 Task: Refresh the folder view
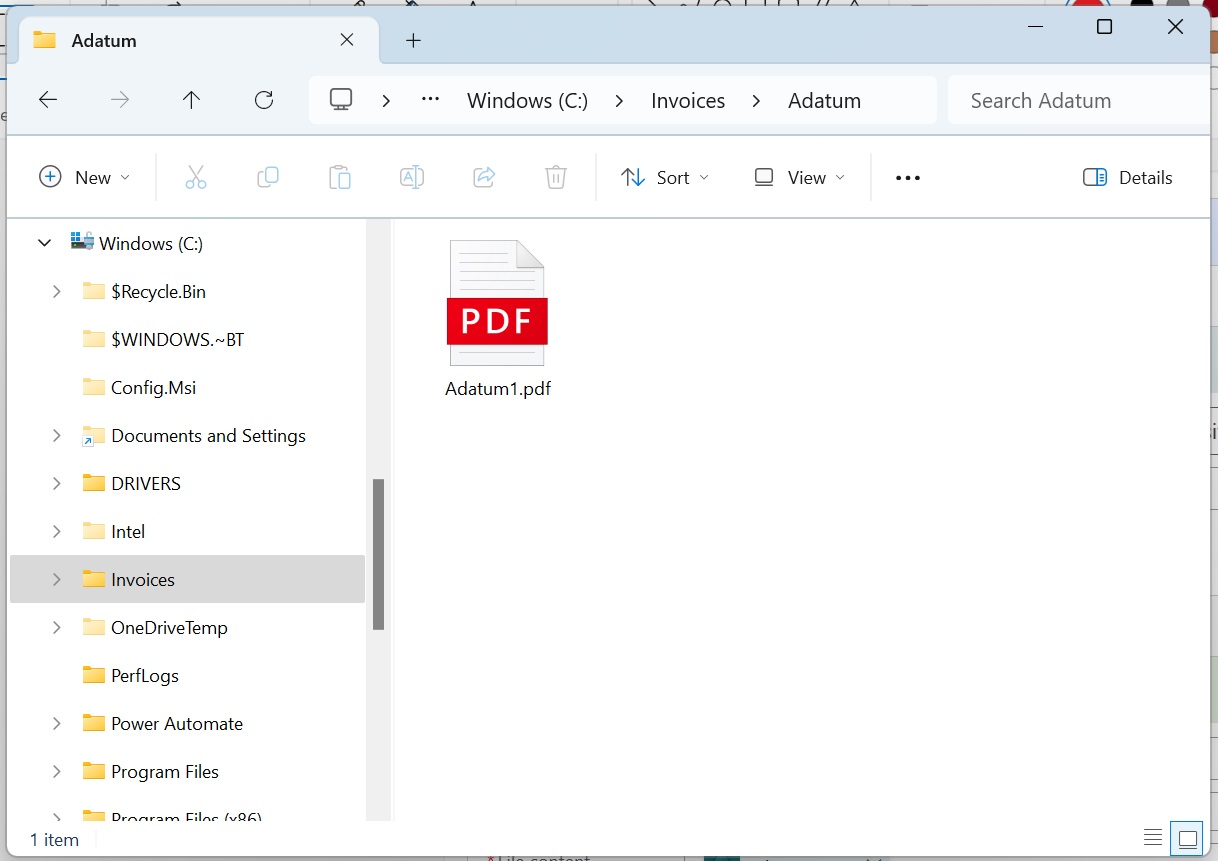click(x=263, y=99)
